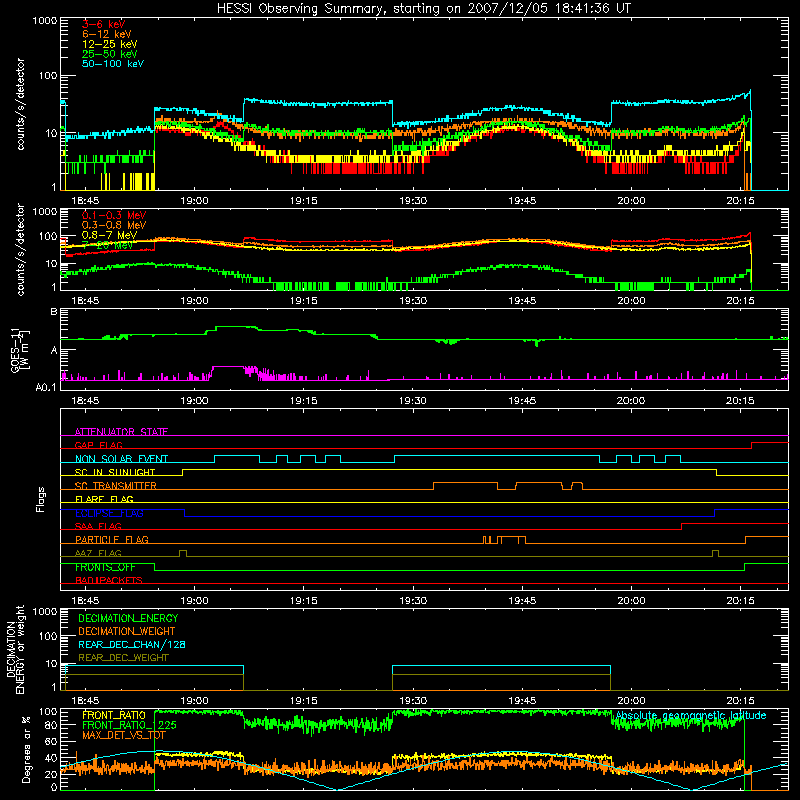800x800 pixels.
Task: Select the 25-50 keV legend label
Action: tap(109, 54)
